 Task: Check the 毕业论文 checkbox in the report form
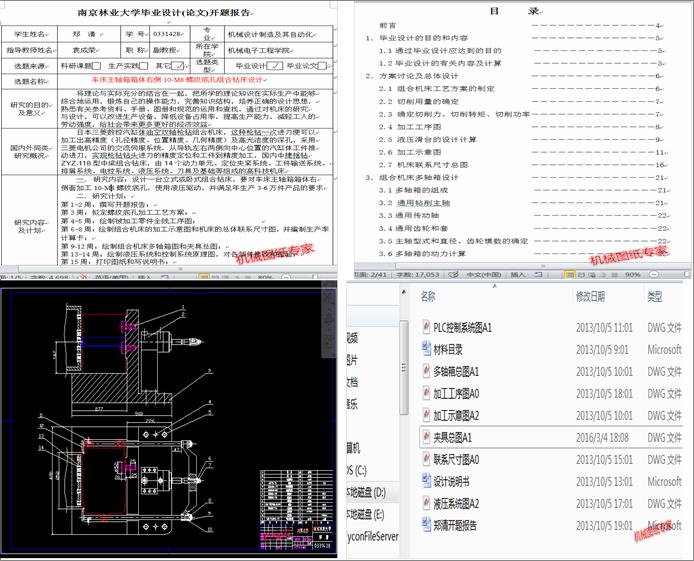[x=323, y=66]
